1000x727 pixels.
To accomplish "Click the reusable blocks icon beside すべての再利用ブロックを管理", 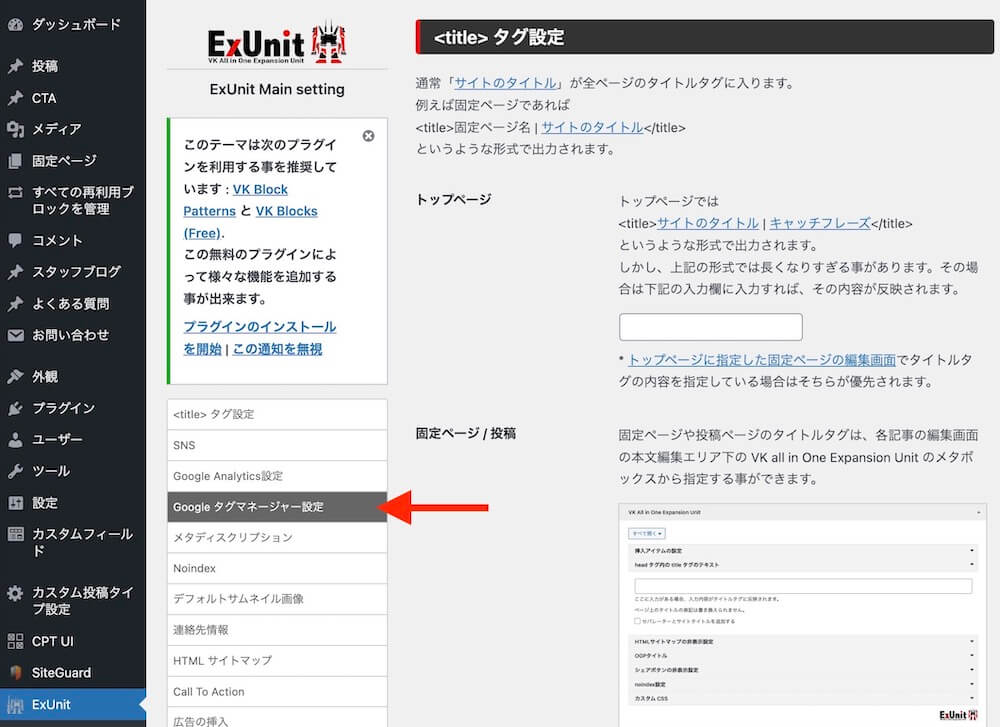I will (x=15, y=193).
